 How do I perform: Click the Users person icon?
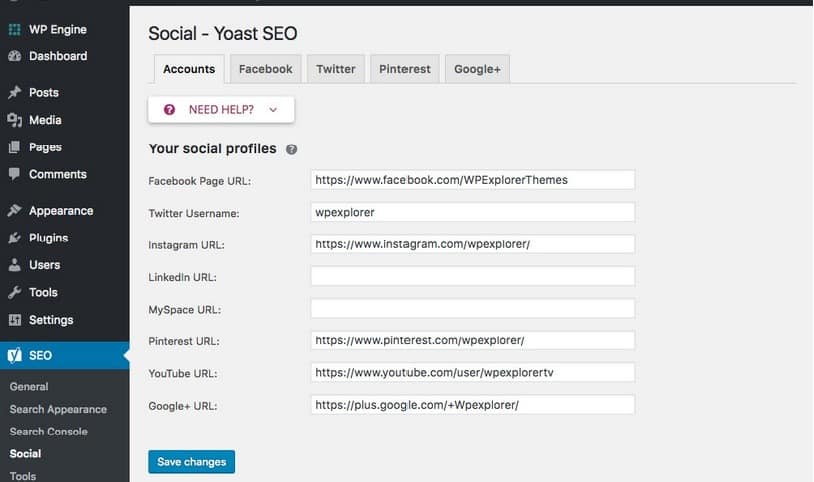click(x=15, y=265)
